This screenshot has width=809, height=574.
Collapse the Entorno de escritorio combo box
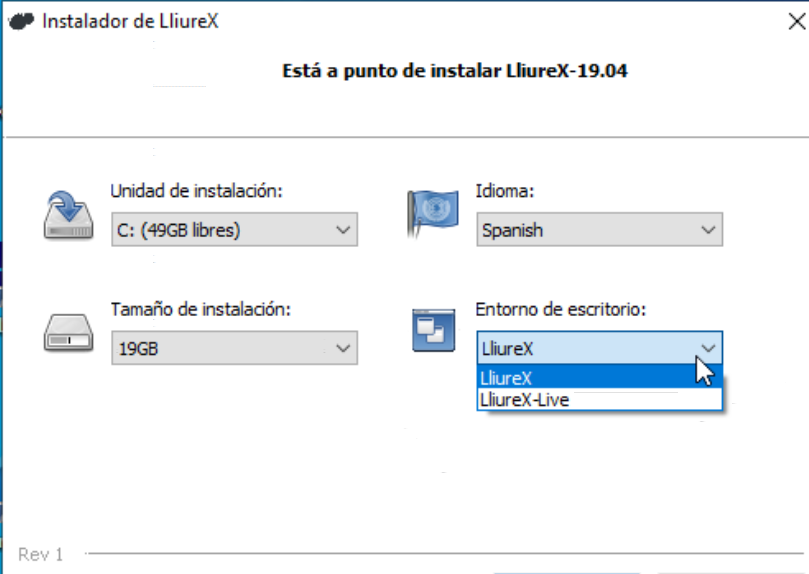click(x=599, y=348)
